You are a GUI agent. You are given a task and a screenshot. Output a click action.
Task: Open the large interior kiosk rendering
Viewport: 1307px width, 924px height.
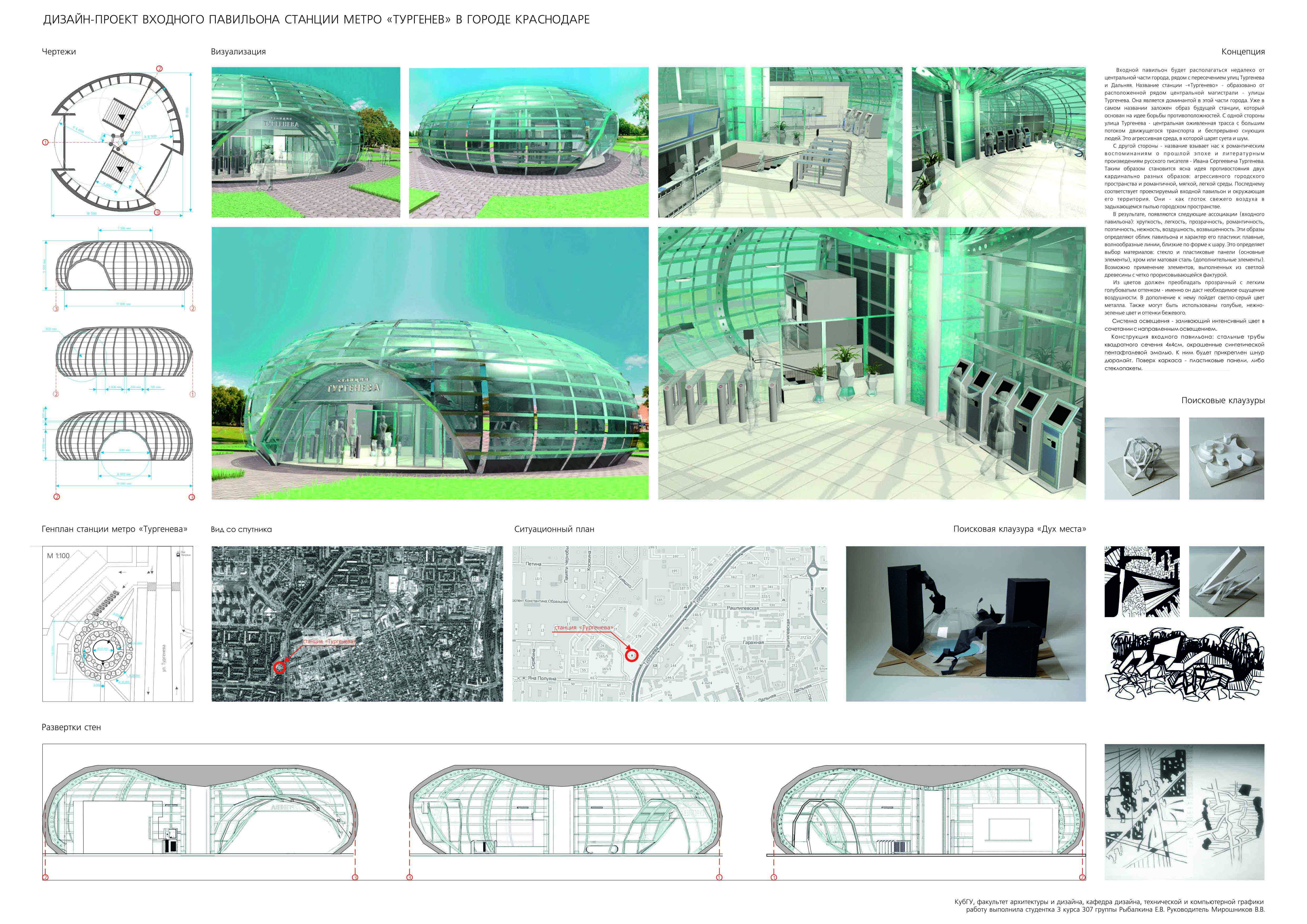(x=872, y=363)
